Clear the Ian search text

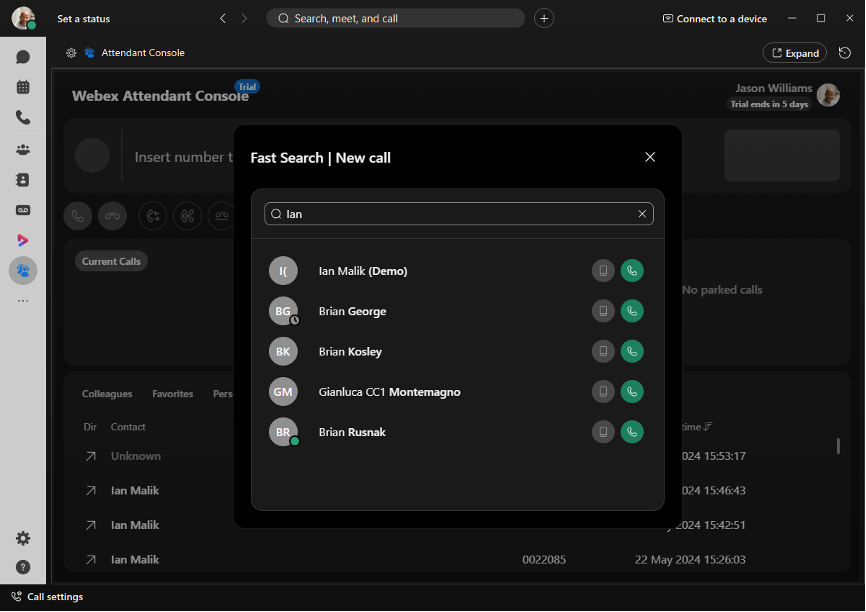(642, 214)
